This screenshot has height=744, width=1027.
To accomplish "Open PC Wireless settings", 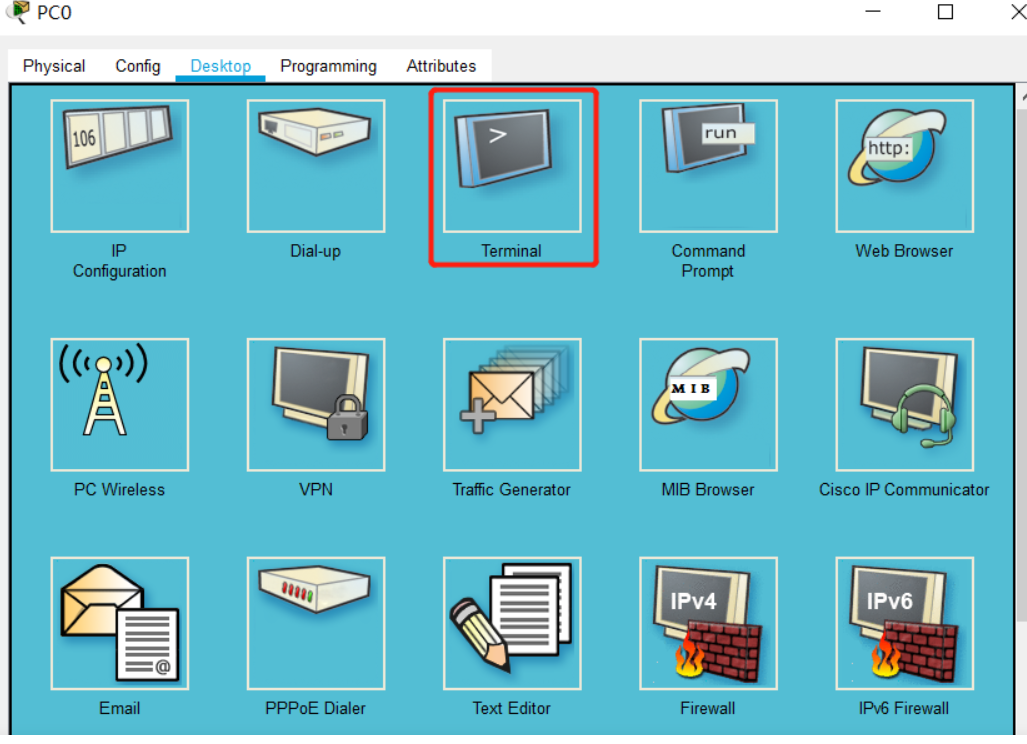I will [x=120, y=405].
